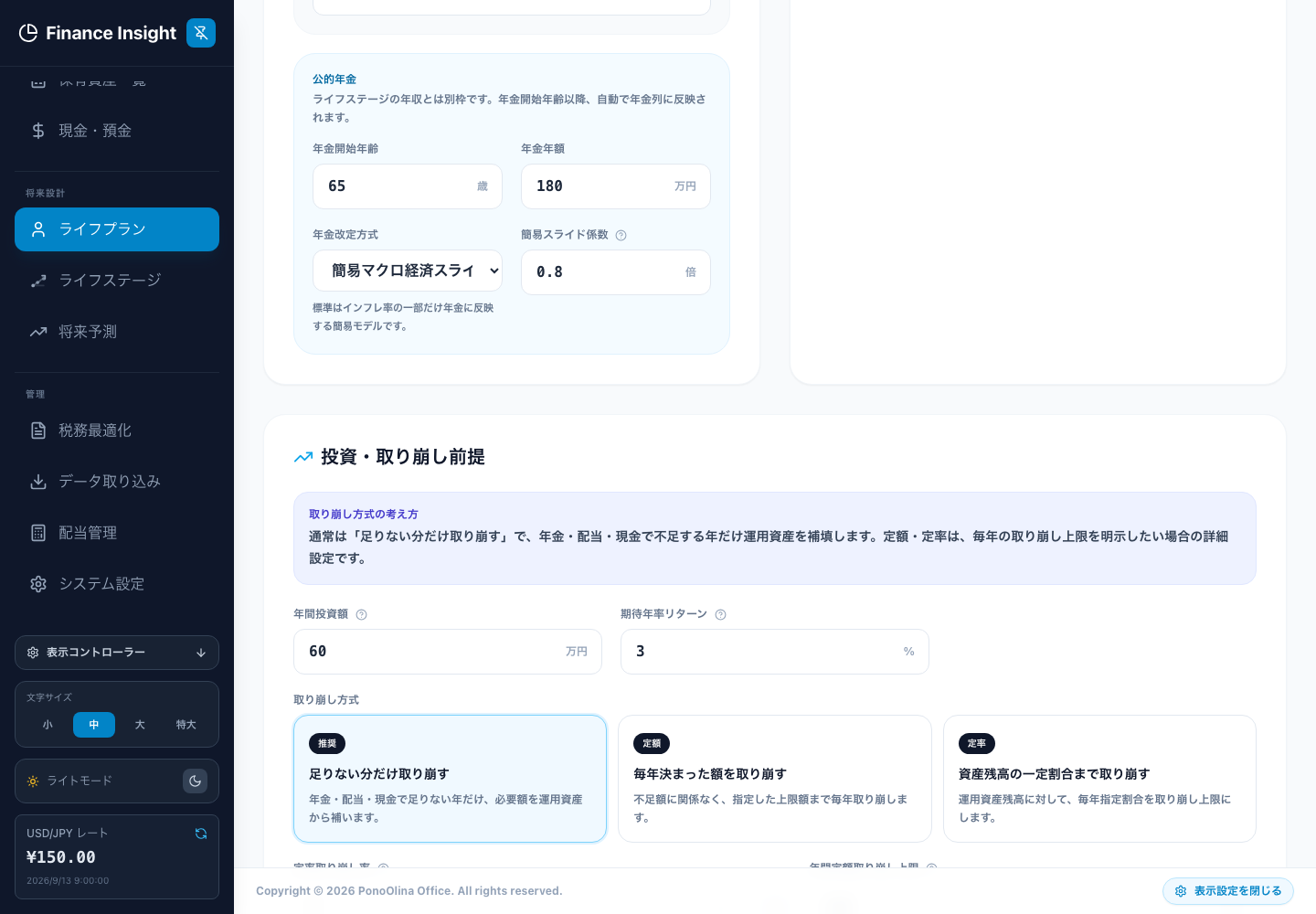
Task: Refresh the USD/JPY rate
Action: (x=201, y=834)
